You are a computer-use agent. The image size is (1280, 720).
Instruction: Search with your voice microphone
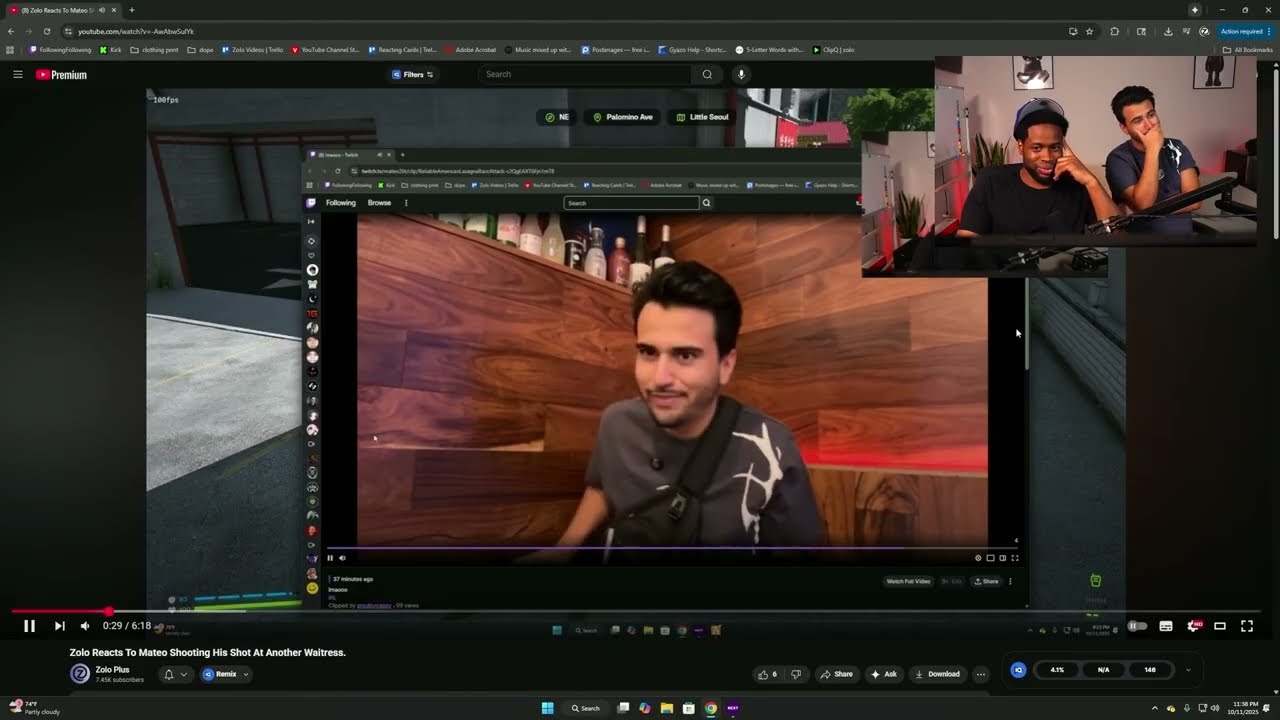click(x=741, y=74)
